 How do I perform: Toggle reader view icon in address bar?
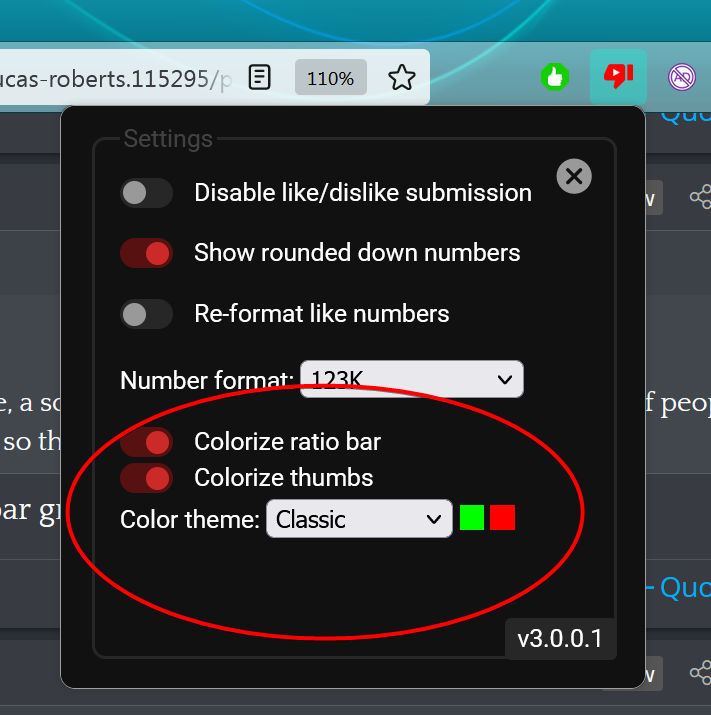click(x=259, y=77)
